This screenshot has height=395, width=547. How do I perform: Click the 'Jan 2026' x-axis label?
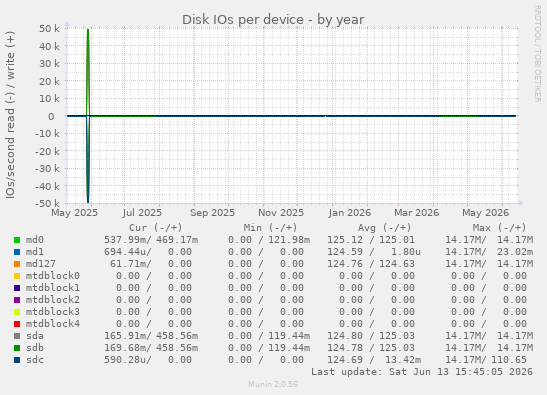tap(350, 213)
